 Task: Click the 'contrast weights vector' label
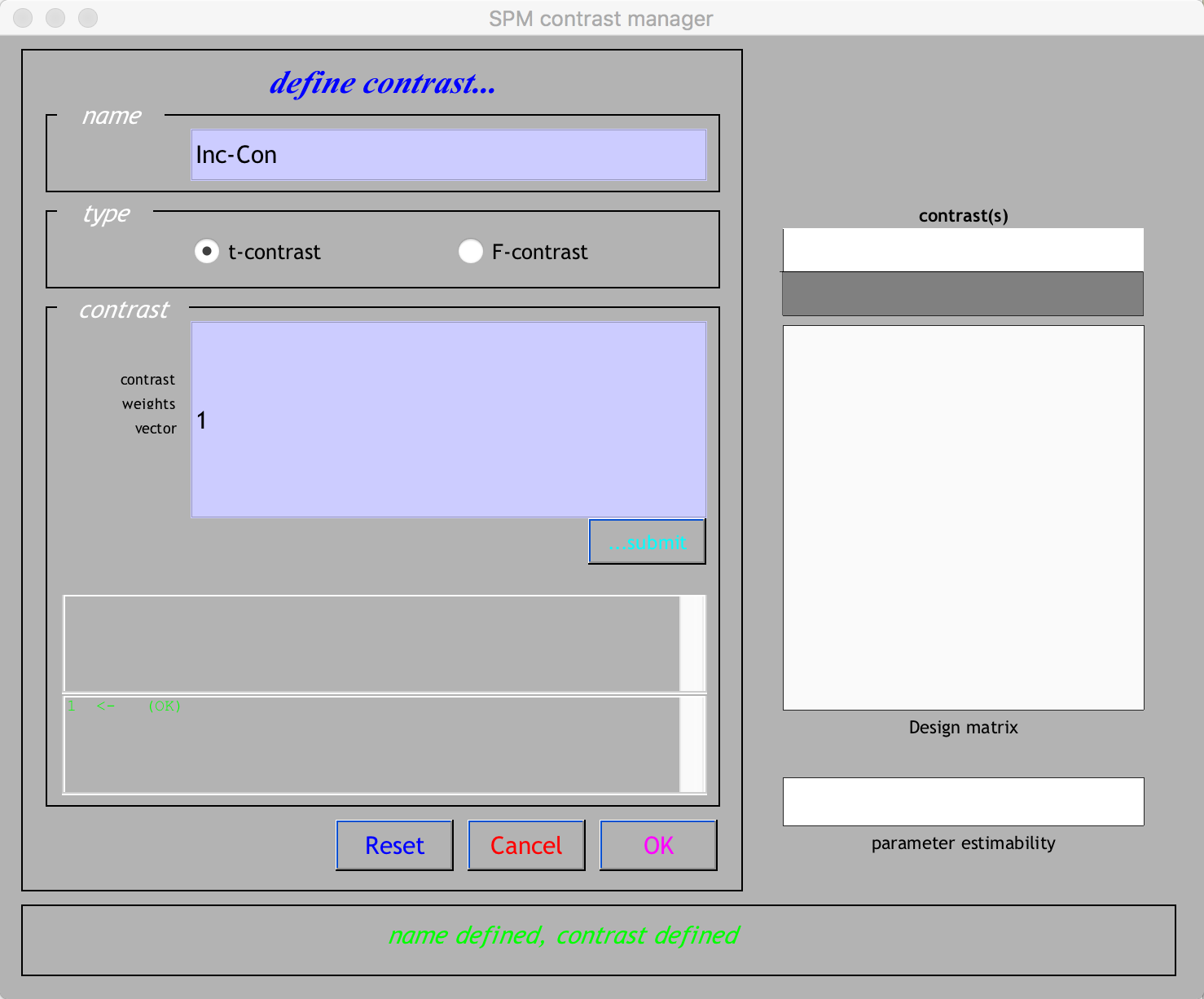tap(148, 404)
